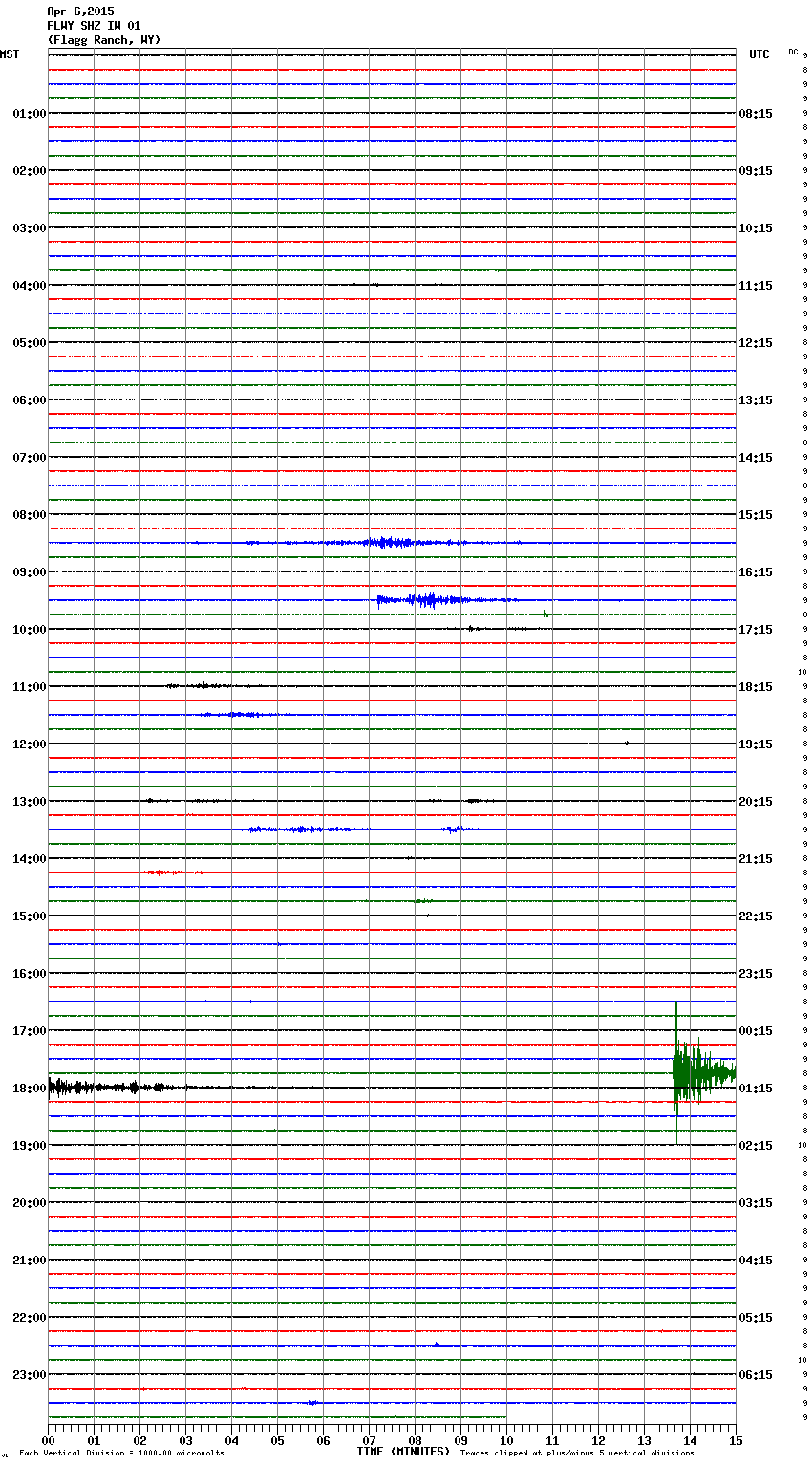Image resolution: width=812 pixels, height=1466 pixels.
Task: Select the 17:00 MST row label
Action: tap(30, 1031)
